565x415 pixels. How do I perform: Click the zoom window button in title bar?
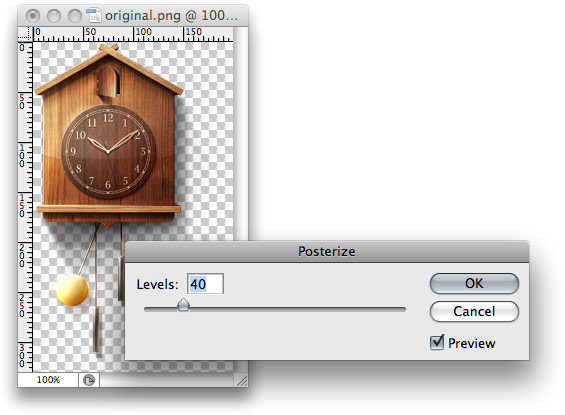click(x=75, y=15)
